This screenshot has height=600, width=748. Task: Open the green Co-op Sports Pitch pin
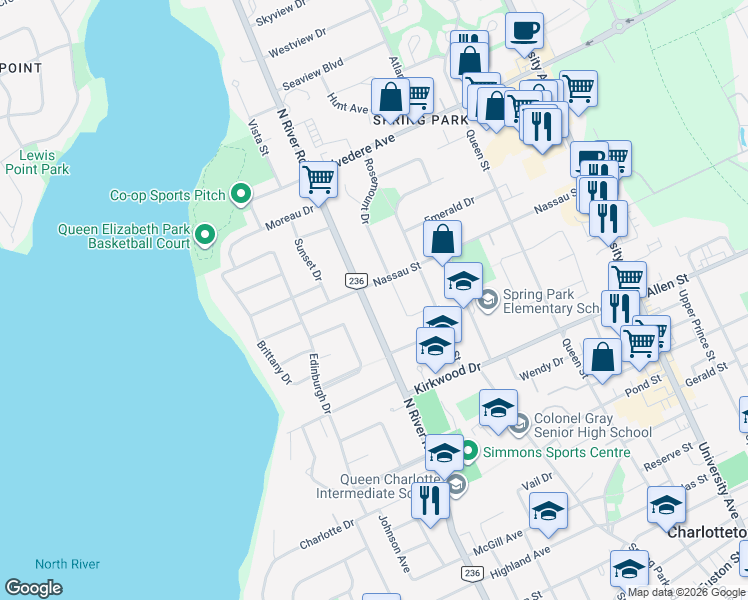point(241,195)
